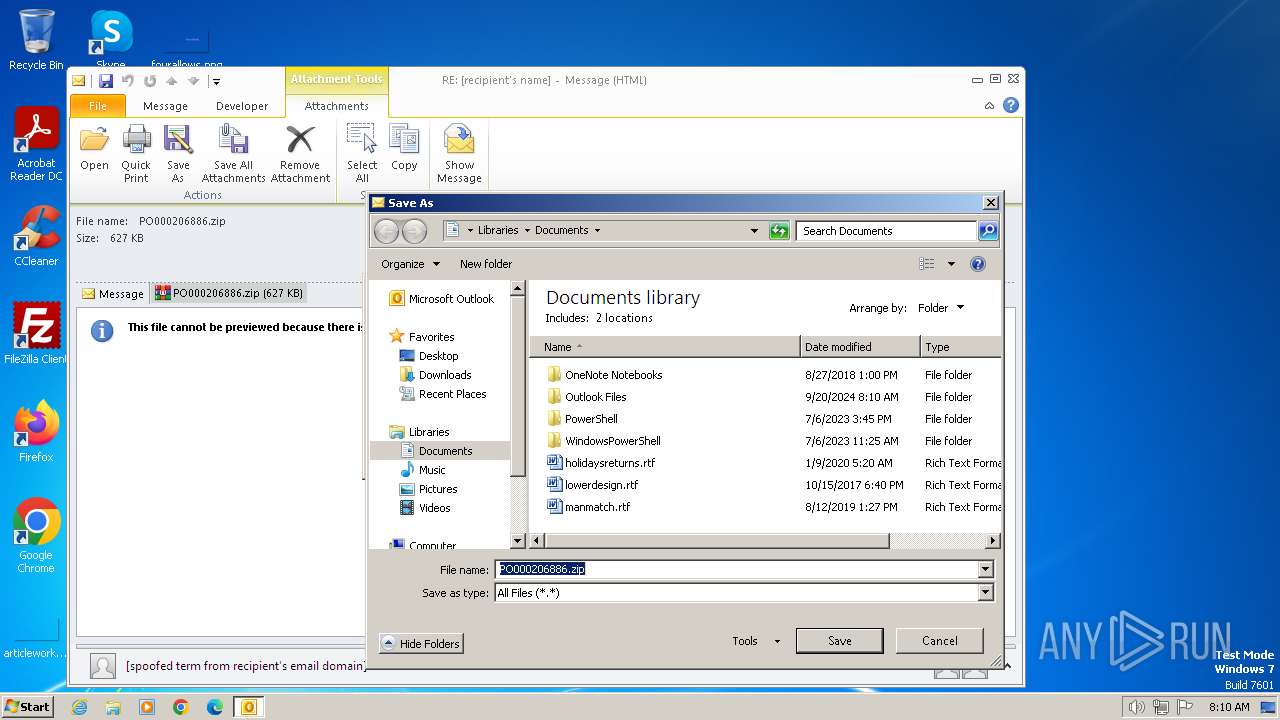Click the search magnifier icon
This screenshot has width=1280, height=720.
coord(987,231)
